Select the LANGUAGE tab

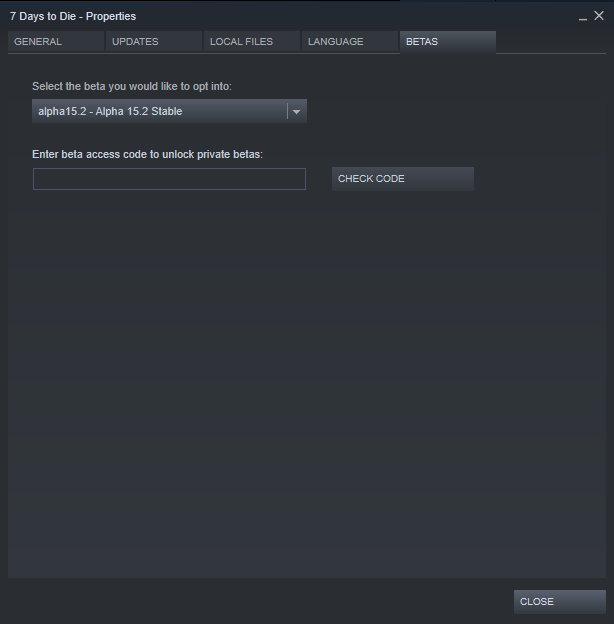click(350, 41)
